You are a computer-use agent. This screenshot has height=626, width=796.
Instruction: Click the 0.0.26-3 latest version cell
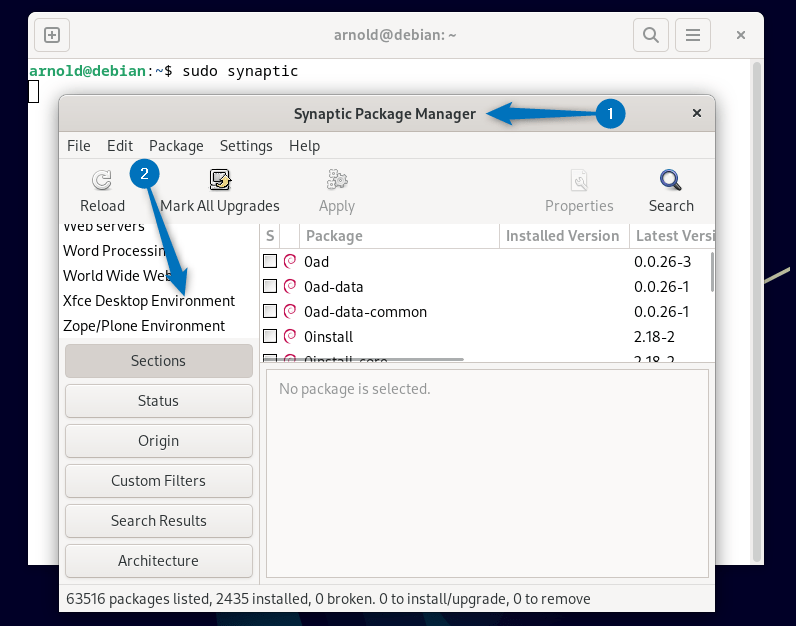(662, 261)
